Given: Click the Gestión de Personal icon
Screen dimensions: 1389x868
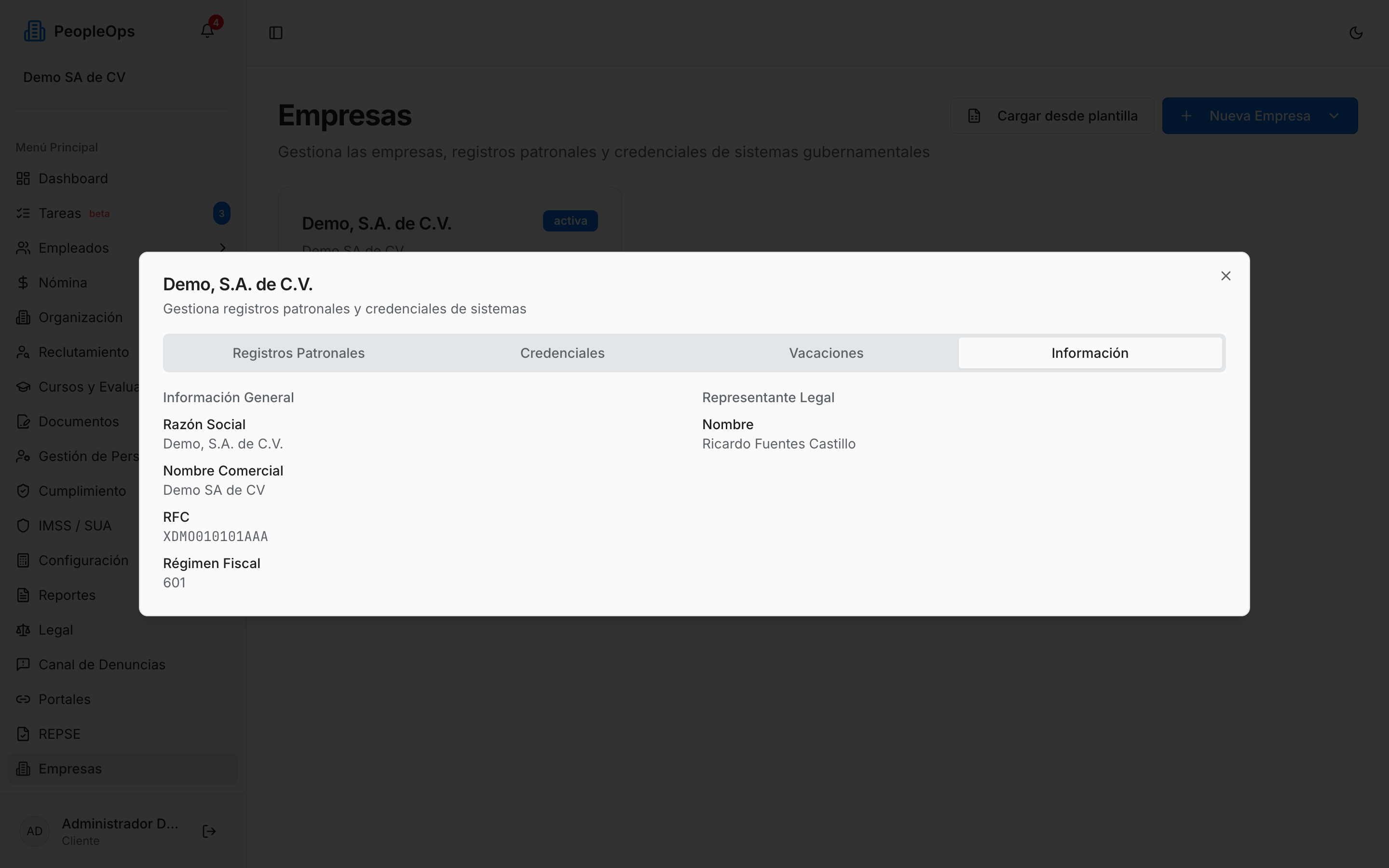Looking at the screenshot, I should 23,456.
